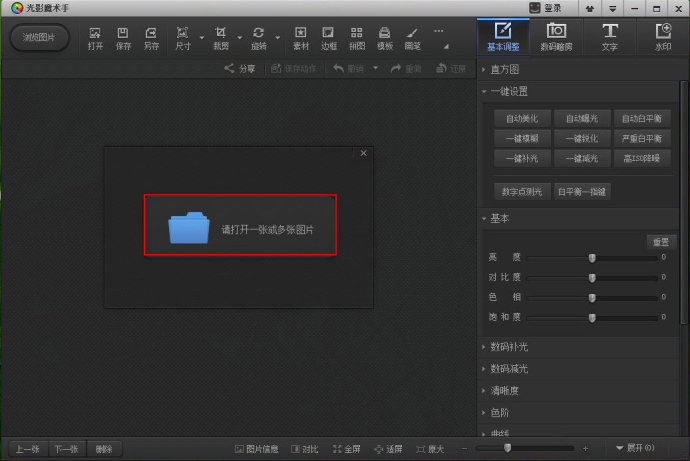Click the 保存 (Save) toolbar icon
Viewport: 690px width, 461px height.
tap(123, 38)
